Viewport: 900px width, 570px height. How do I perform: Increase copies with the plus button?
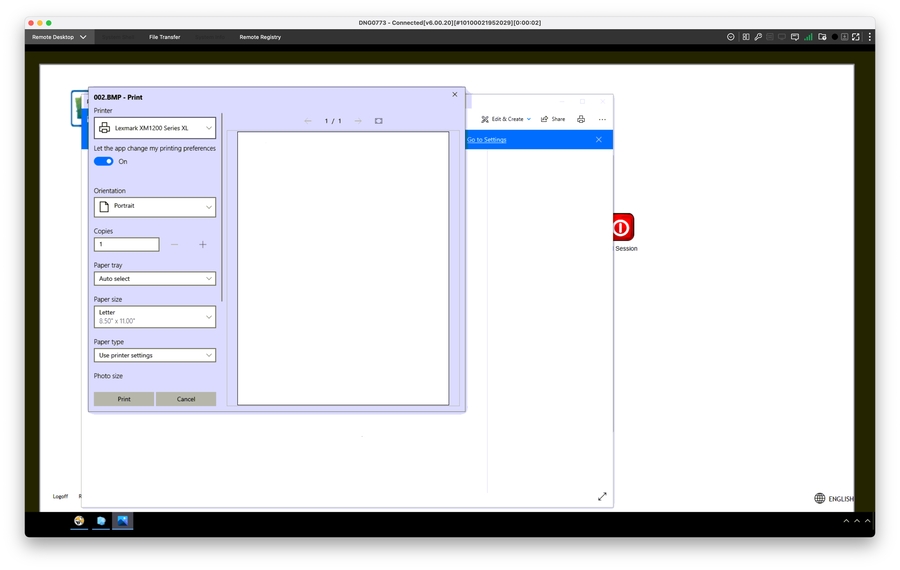click(x=203, y=244)
